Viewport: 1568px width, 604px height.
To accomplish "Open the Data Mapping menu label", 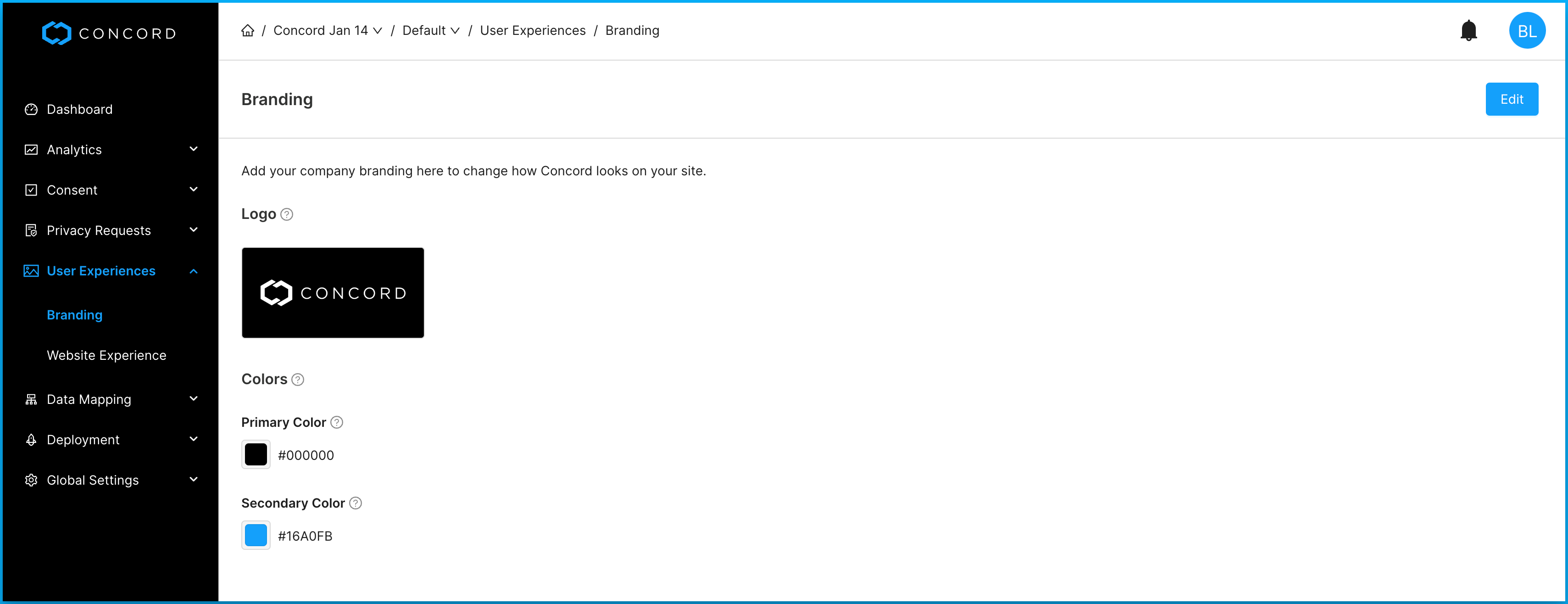I will point(89,399).
